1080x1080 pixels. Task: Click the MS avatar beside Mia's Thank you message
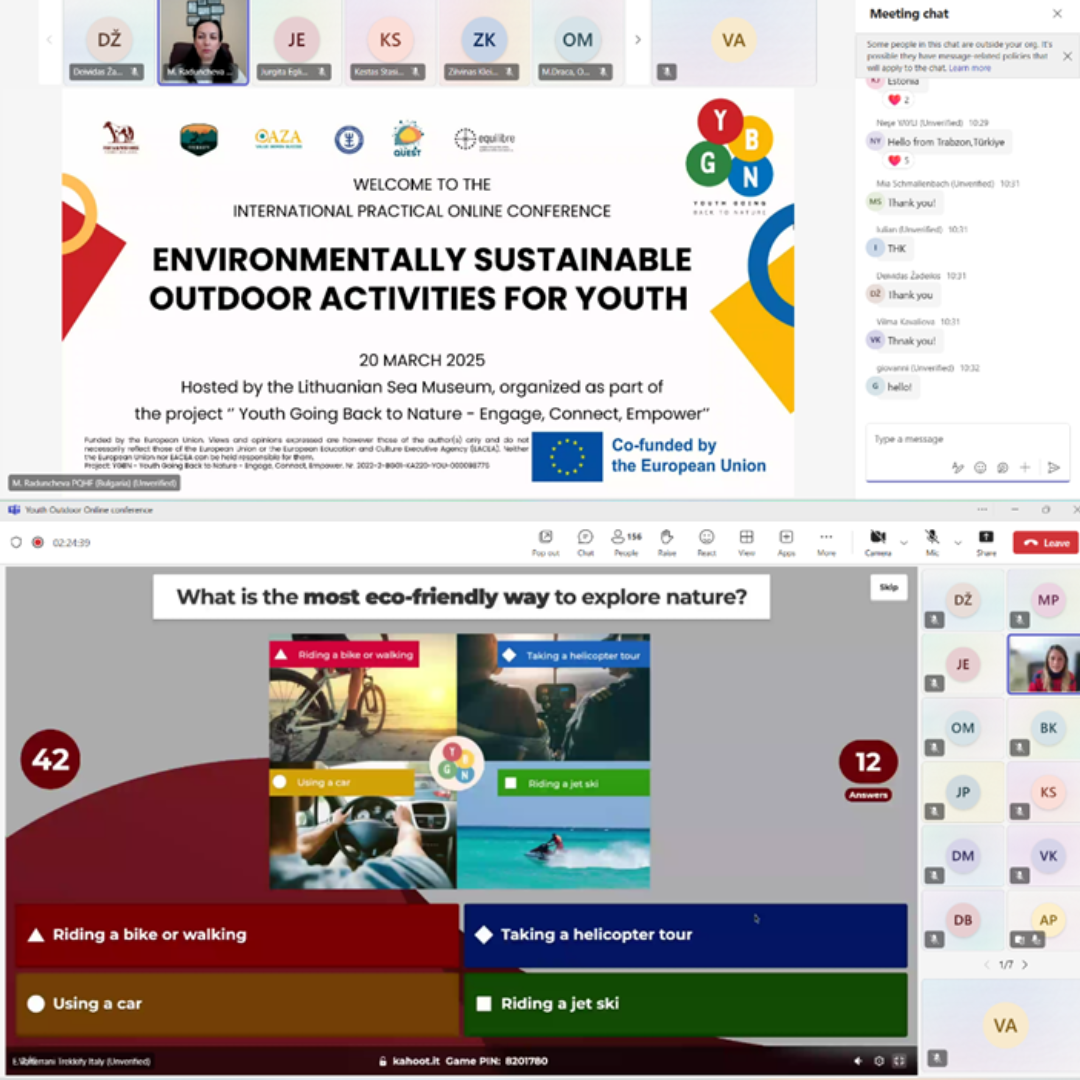pyautogui.click(x=875, y=202)
